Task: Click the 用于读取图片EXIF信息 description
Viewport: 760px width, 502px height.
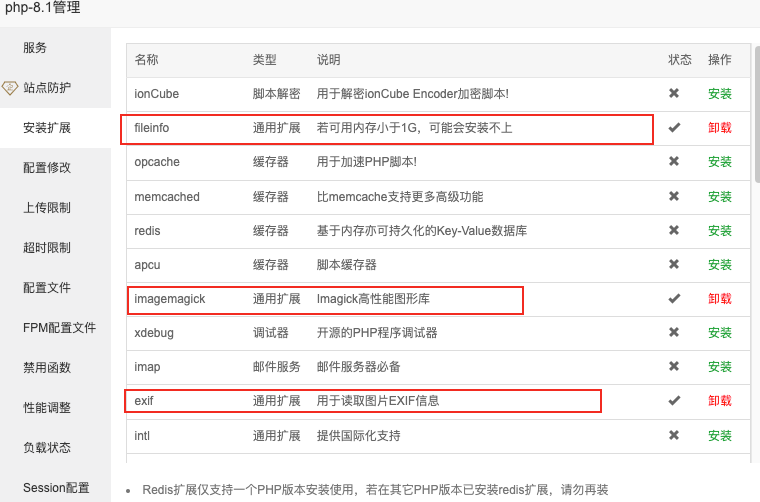Action: 378,401
